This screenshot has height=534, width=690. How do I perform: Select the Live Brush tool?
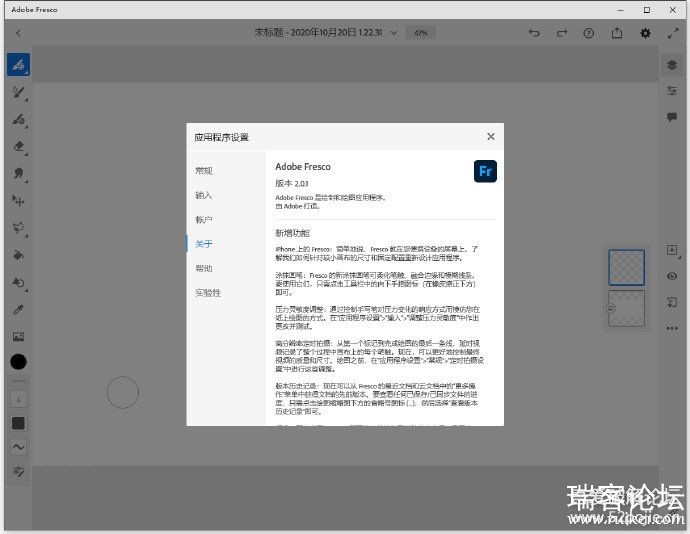pos(18,92)
